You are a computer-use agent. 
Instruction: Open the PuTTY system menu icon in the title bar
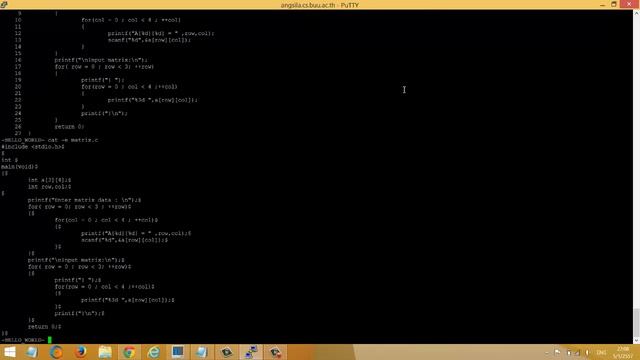4,4
